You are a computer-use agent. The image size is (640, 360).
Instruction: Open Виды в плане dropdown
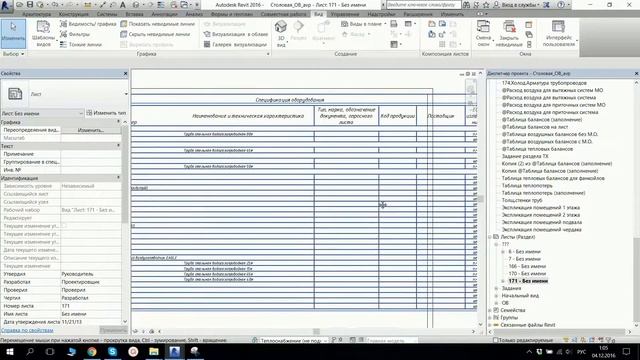point(364,24)
